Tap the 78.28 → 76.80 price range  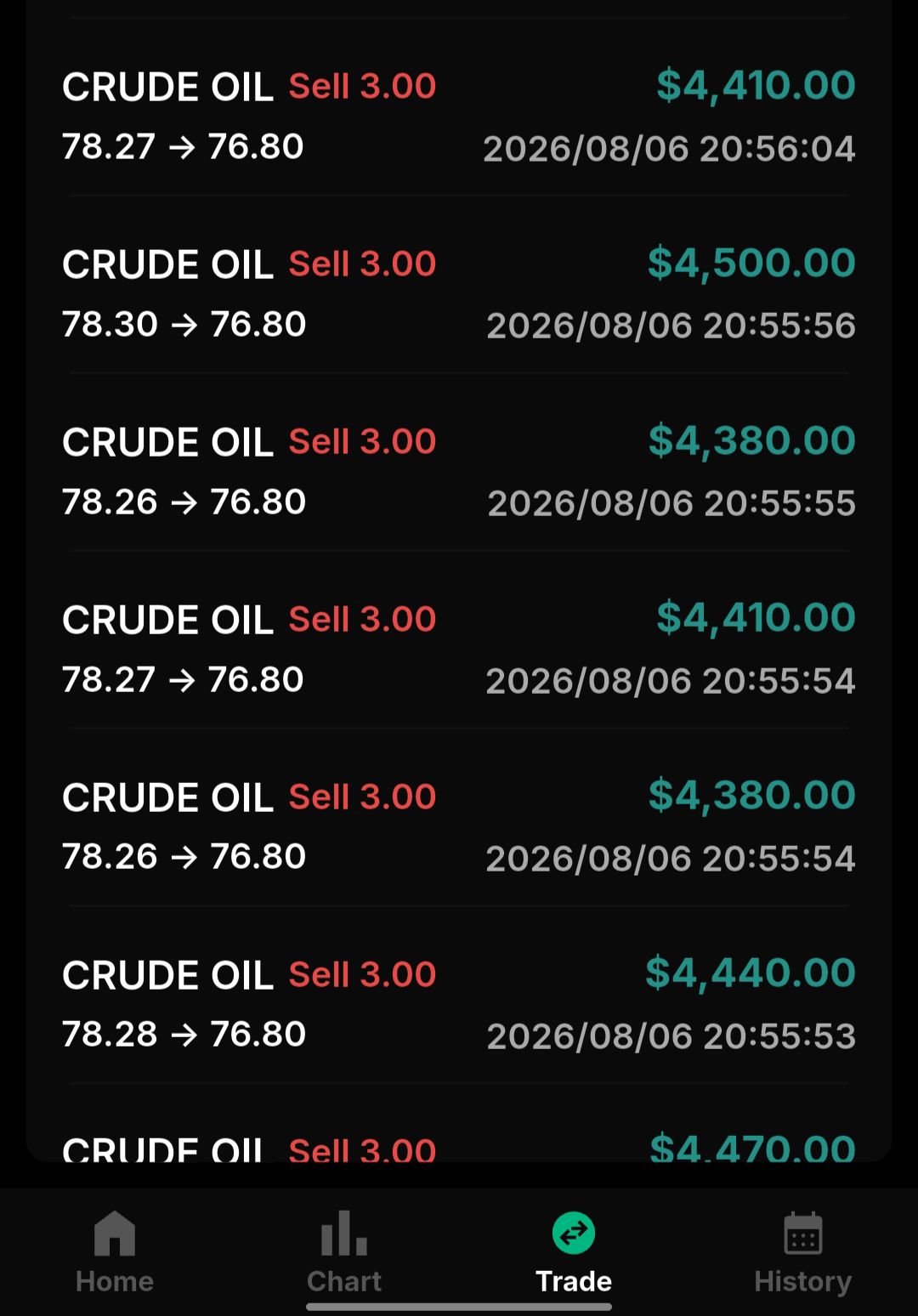(x=184, y=1034)
